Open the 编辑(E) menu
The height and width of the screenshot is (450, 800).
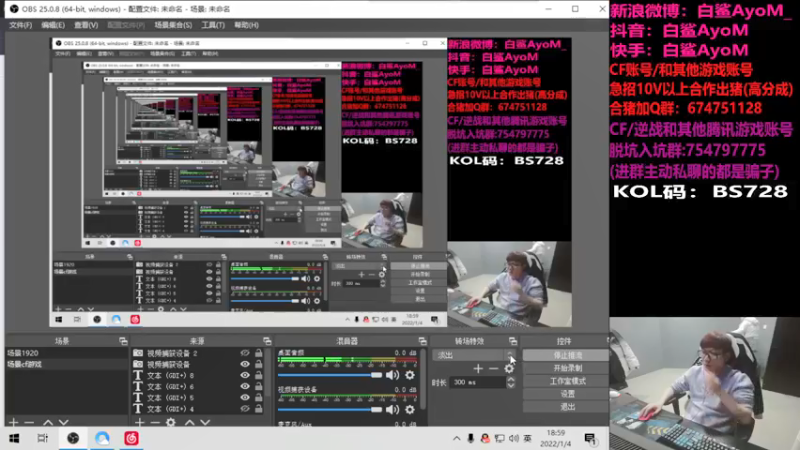[53, 25]
